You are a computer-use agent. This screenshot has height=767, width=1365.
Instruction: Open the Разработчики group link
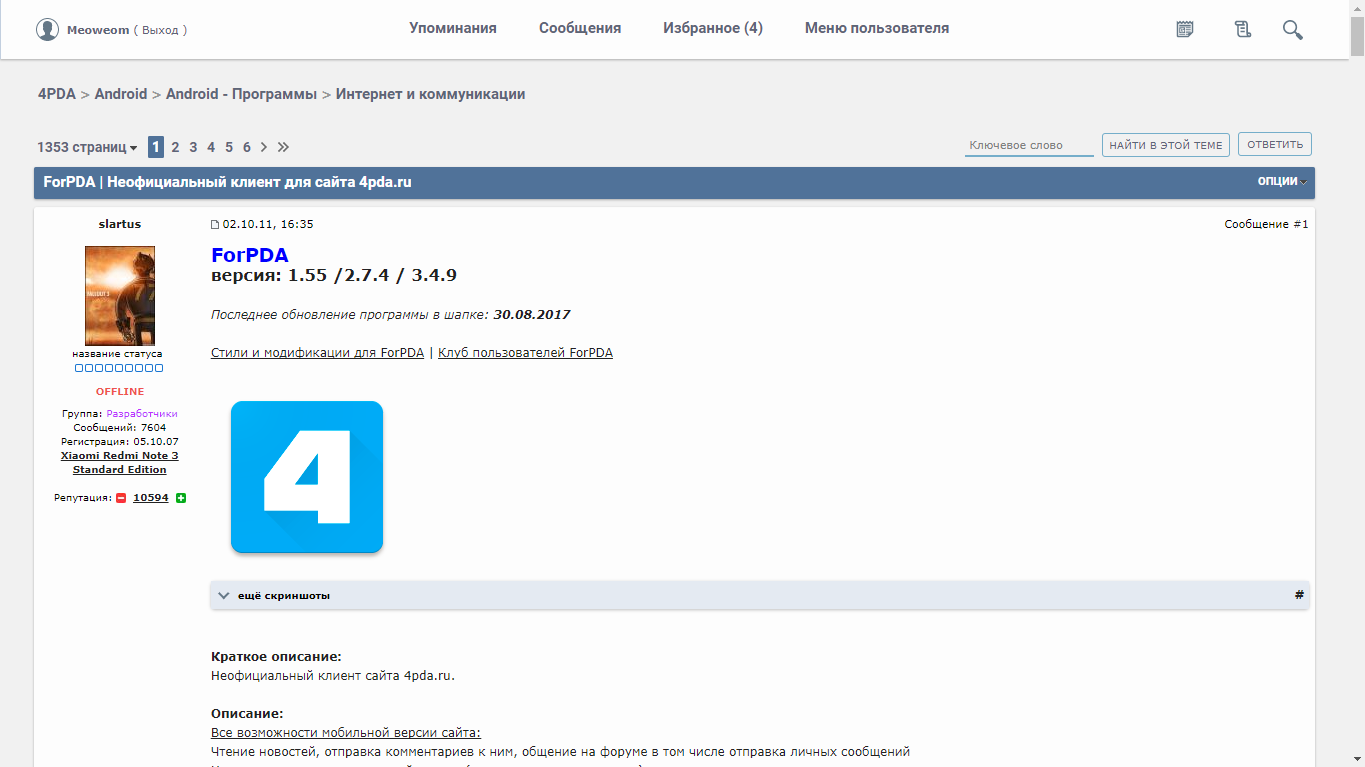point(142,413)
